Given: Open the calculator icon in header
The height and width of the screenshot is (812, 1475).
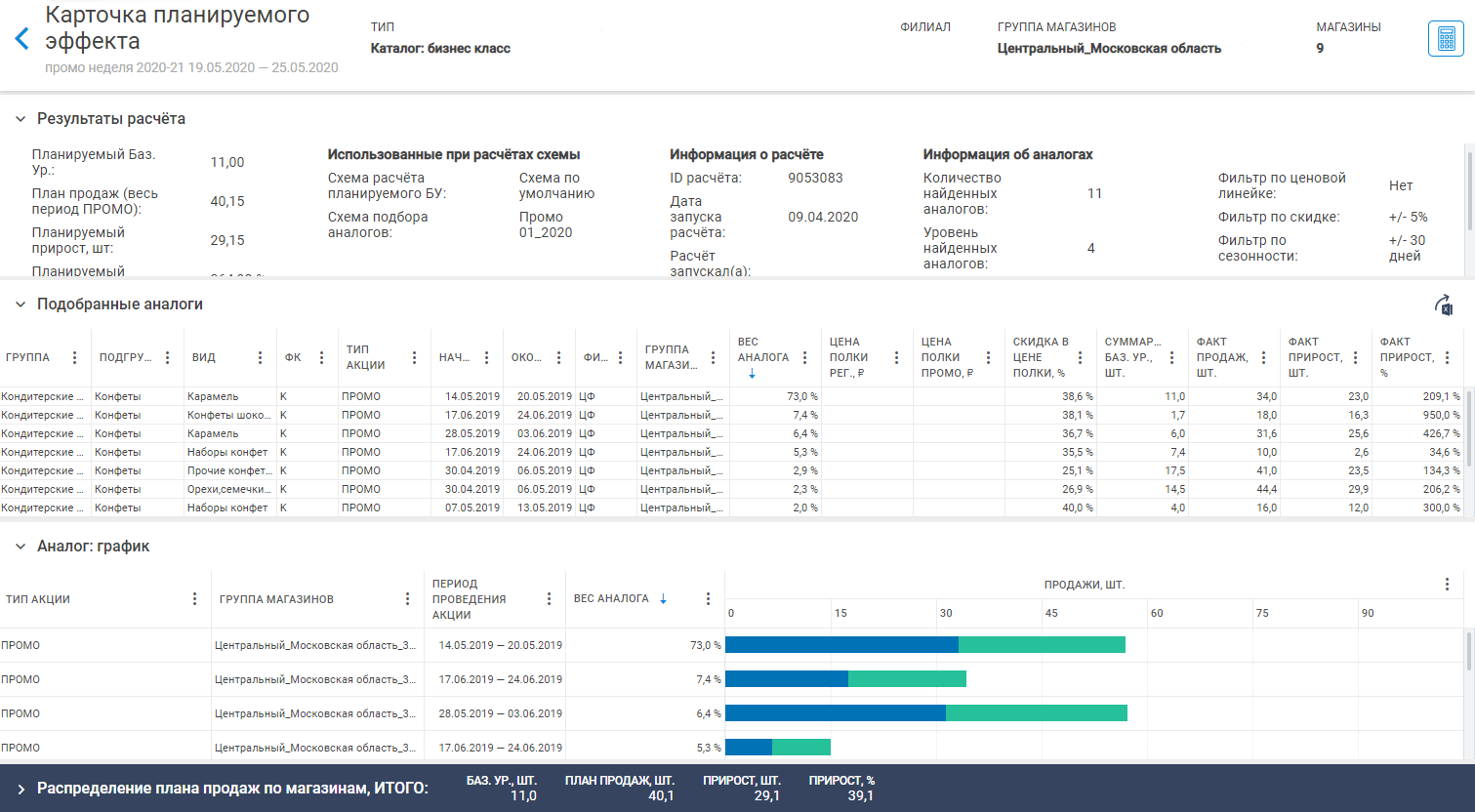Looking at the screenshot, I should [1446, 39].
